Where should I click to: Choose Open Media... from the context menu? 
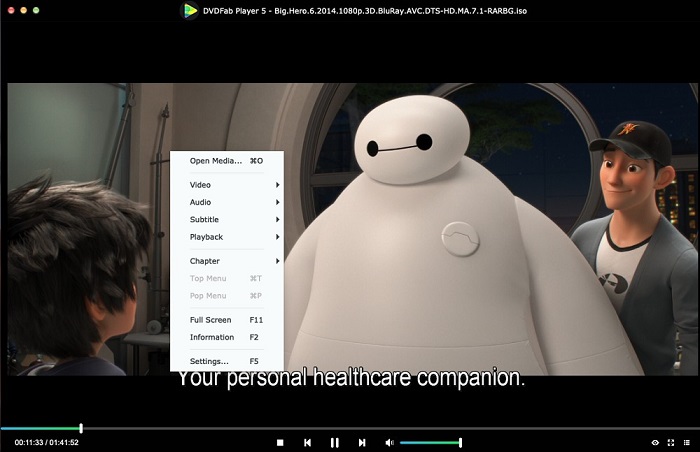coord(227,161)
